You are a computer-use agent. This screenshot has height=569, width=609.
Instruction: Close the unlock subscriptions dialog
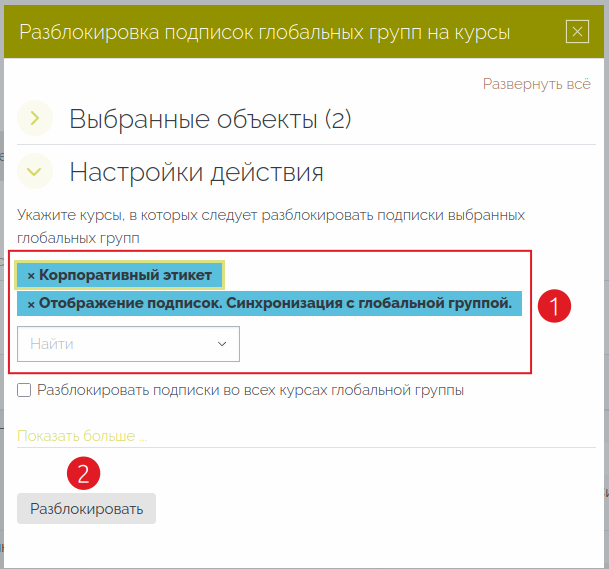577,32
